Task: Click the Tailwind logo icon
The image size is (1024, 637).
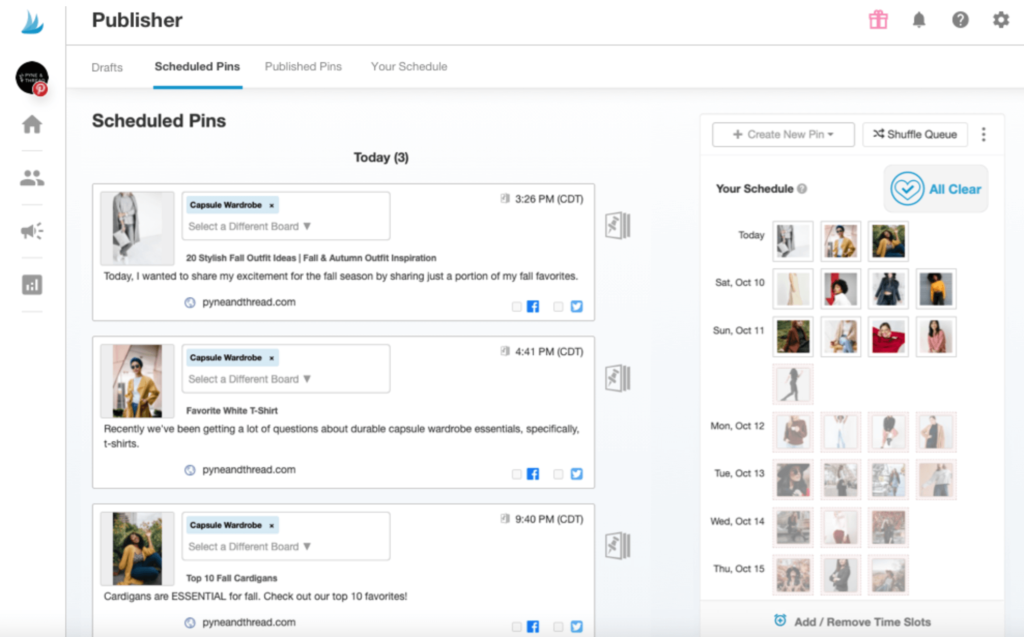Action: (32, 23)
